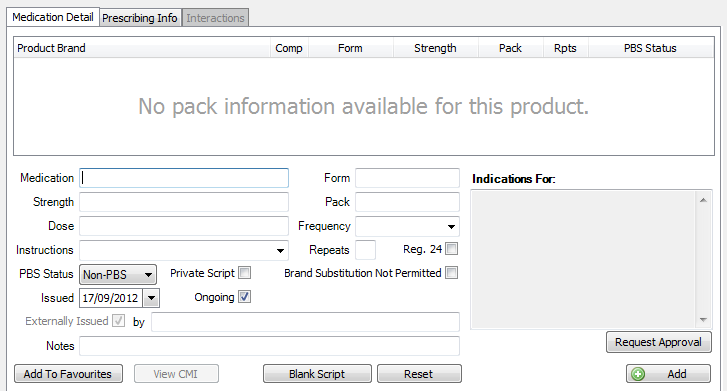Tick the Reg. 24 checkbox
727x391 pixels.
click(x=452, y=249)
